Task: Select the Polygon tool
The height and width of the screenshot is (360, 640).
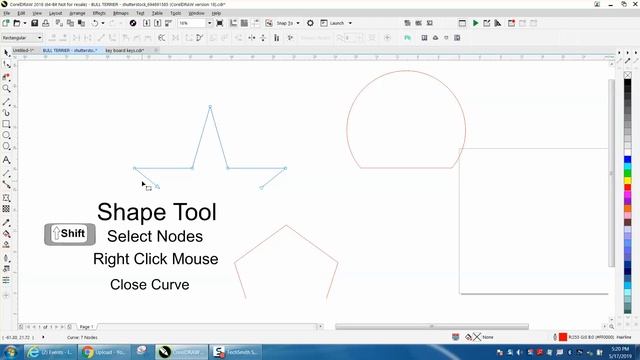Action: click(7, 147)
